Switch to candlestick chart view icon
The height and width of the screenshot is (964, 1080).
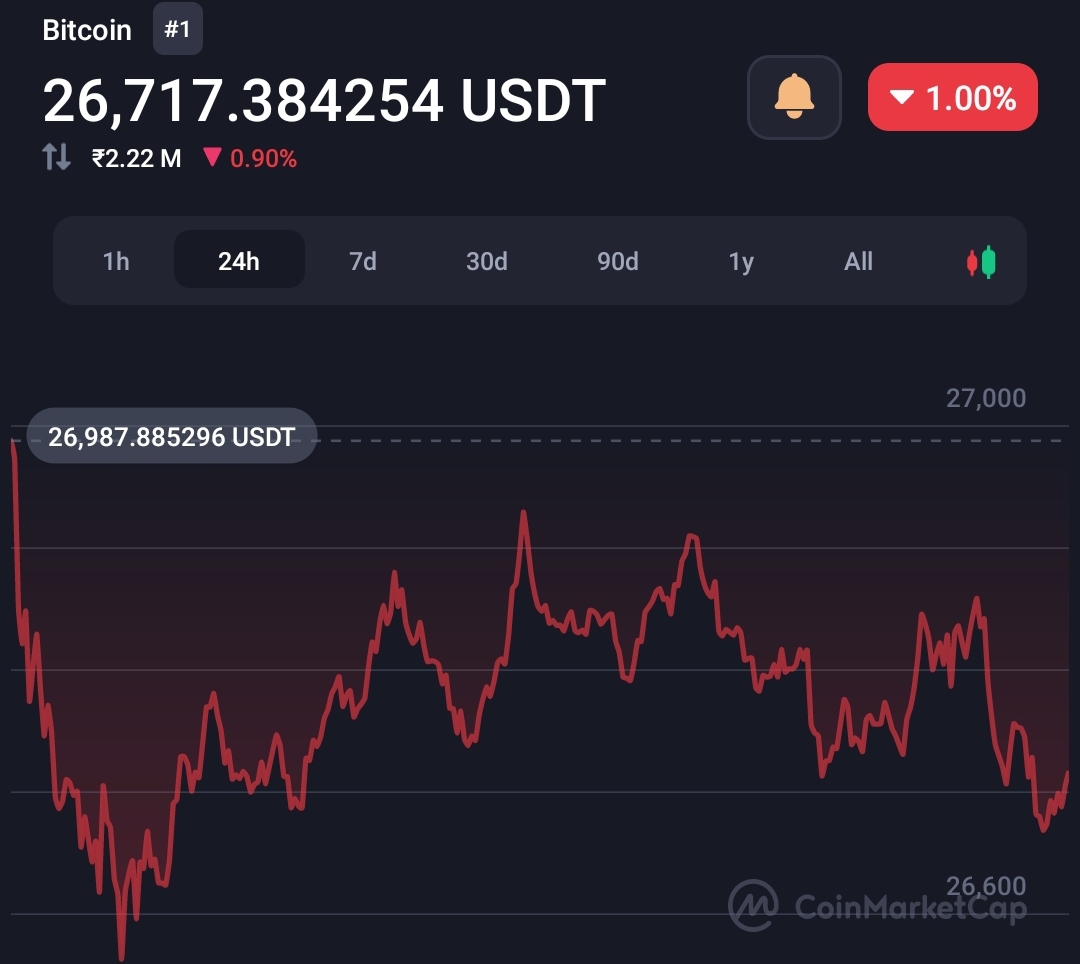click(981, 262)
